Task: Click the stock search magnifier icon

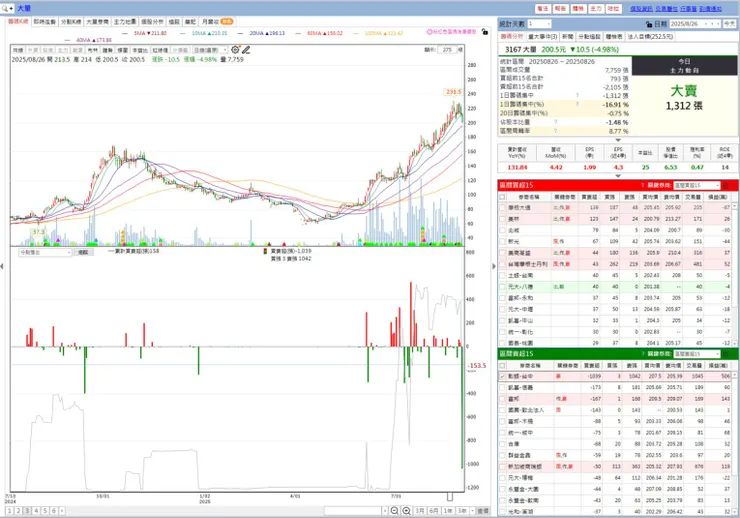Action: click(5, 8)
